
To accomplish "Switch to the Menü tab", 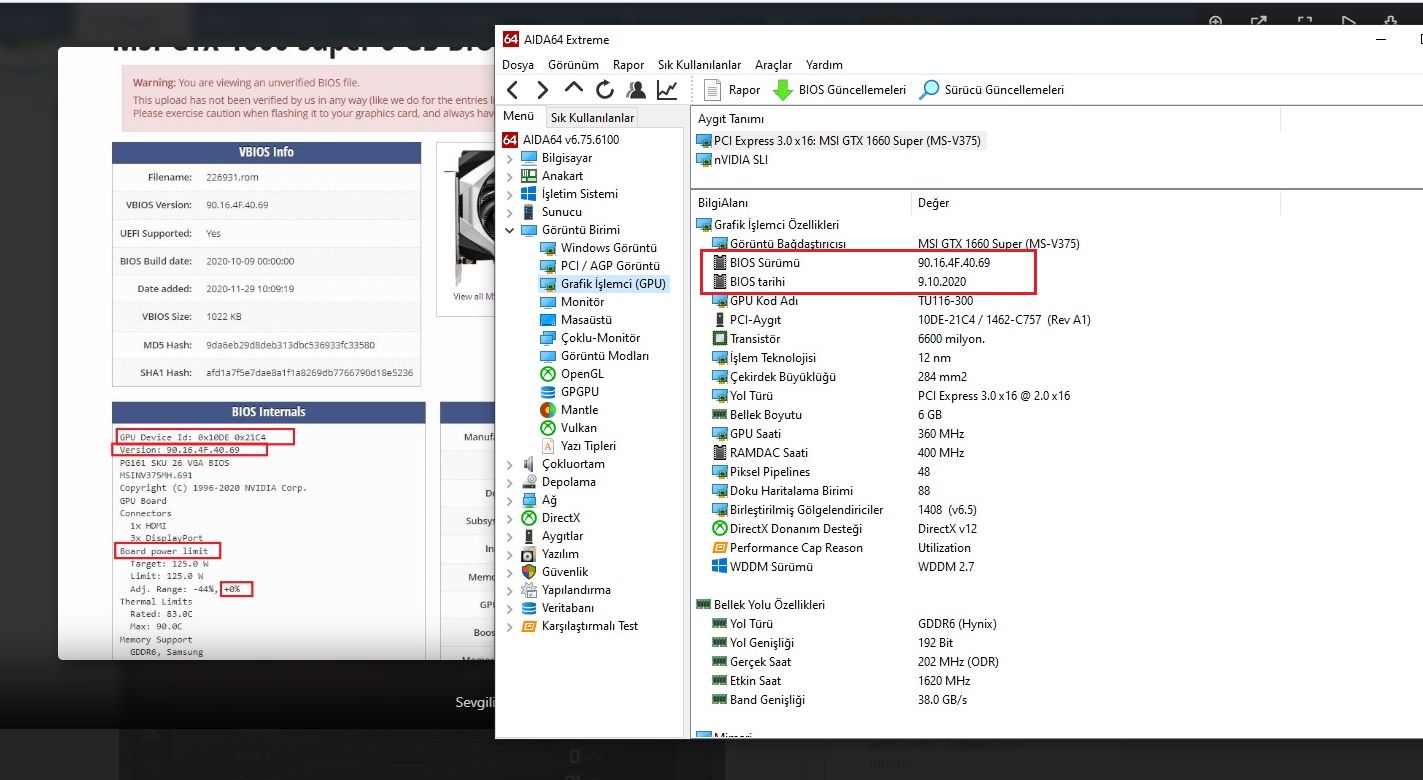I will tap(518, 116).
